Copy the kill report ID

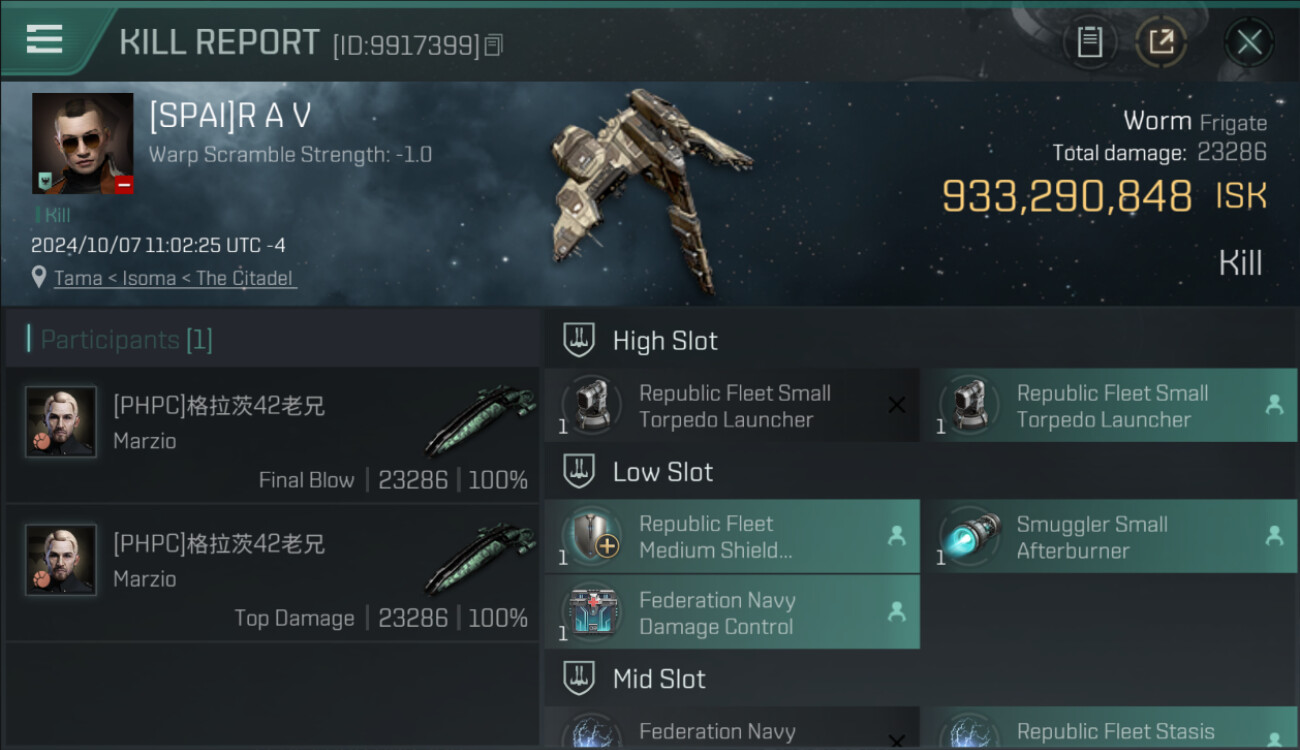[x=494, y=45]
